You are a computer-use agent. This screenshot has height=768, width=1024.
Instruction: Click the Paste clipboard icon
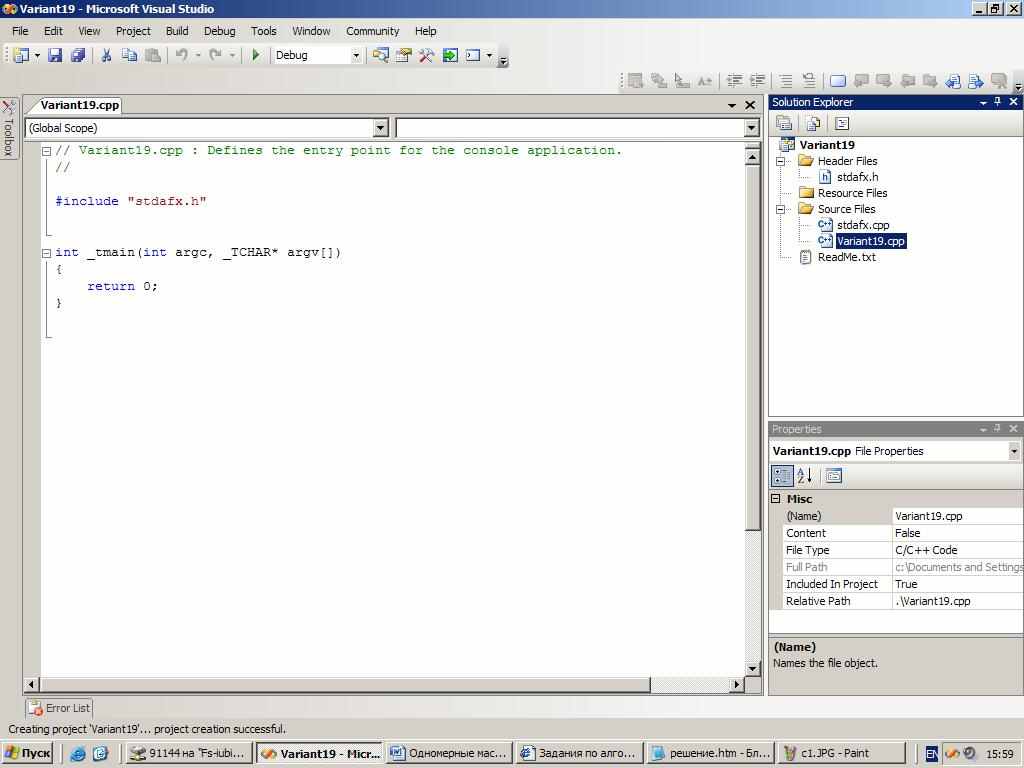[153, 56]
